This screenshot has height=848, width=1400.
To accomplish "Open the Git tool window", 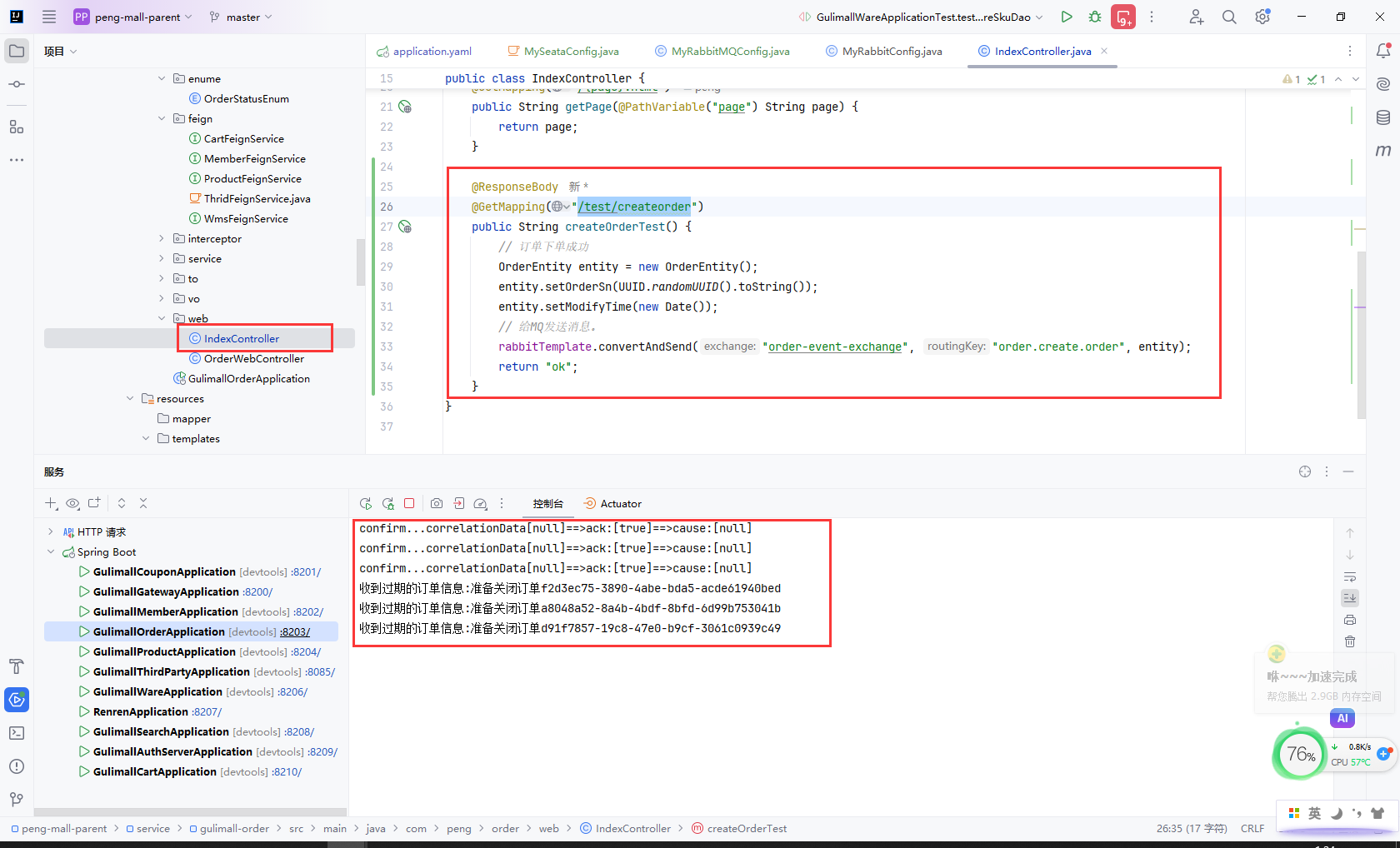I will (17, 800).
